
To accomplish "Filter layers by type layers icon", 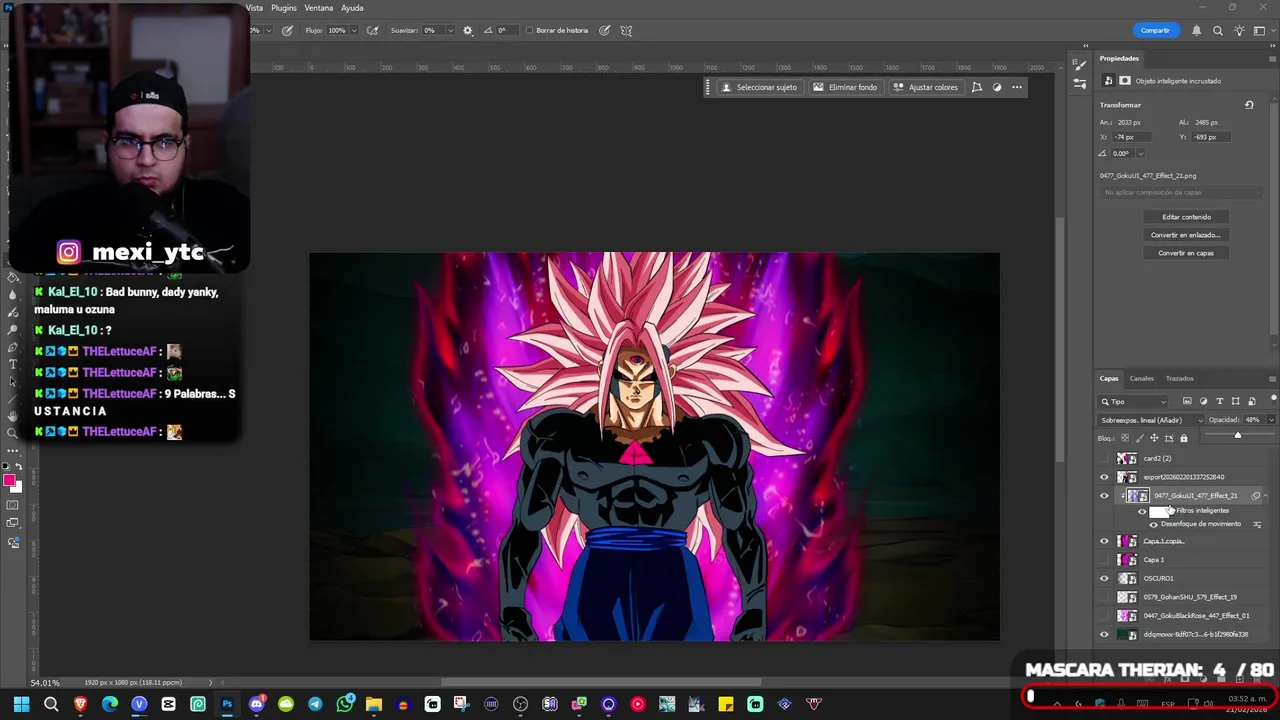I will 1220,402.
